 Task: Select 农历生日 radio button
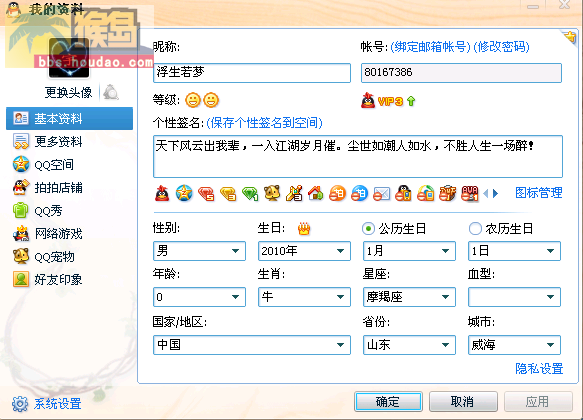tap(475, 229)
